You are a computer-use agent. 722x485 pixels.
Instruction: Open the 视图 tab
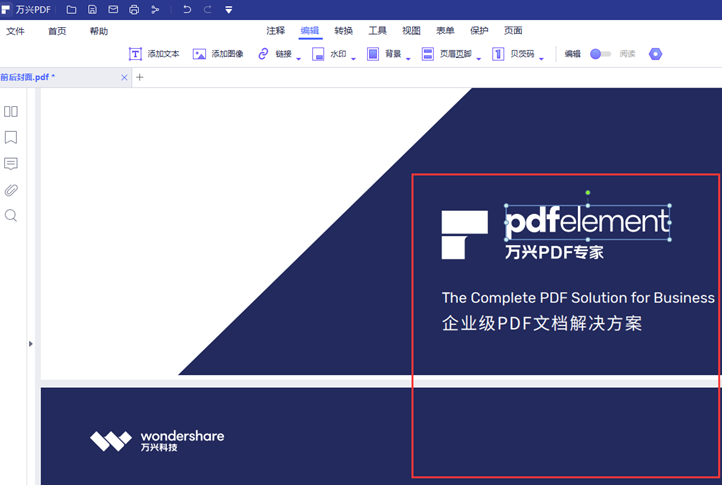pos(411,31)
